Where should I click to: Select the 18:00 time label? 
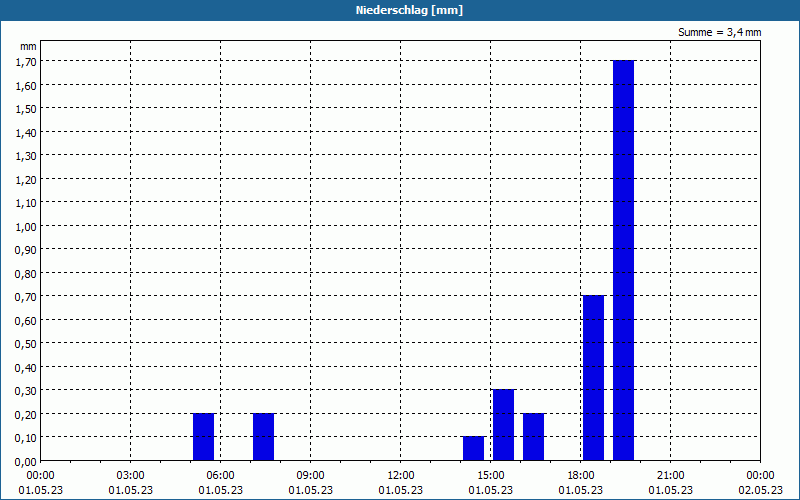coord(581,475)
